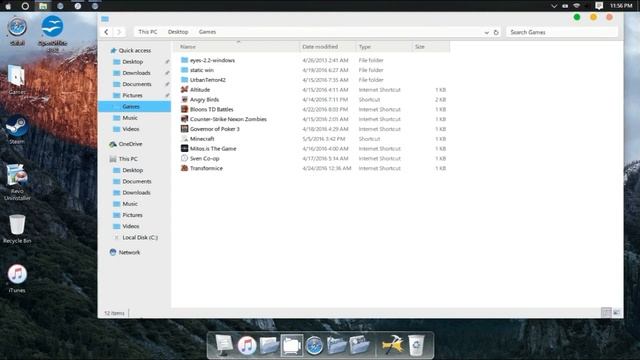Open the Finder monitor icon in dock
This screenshot has height=360, width=640.
[x=224, y=345]
